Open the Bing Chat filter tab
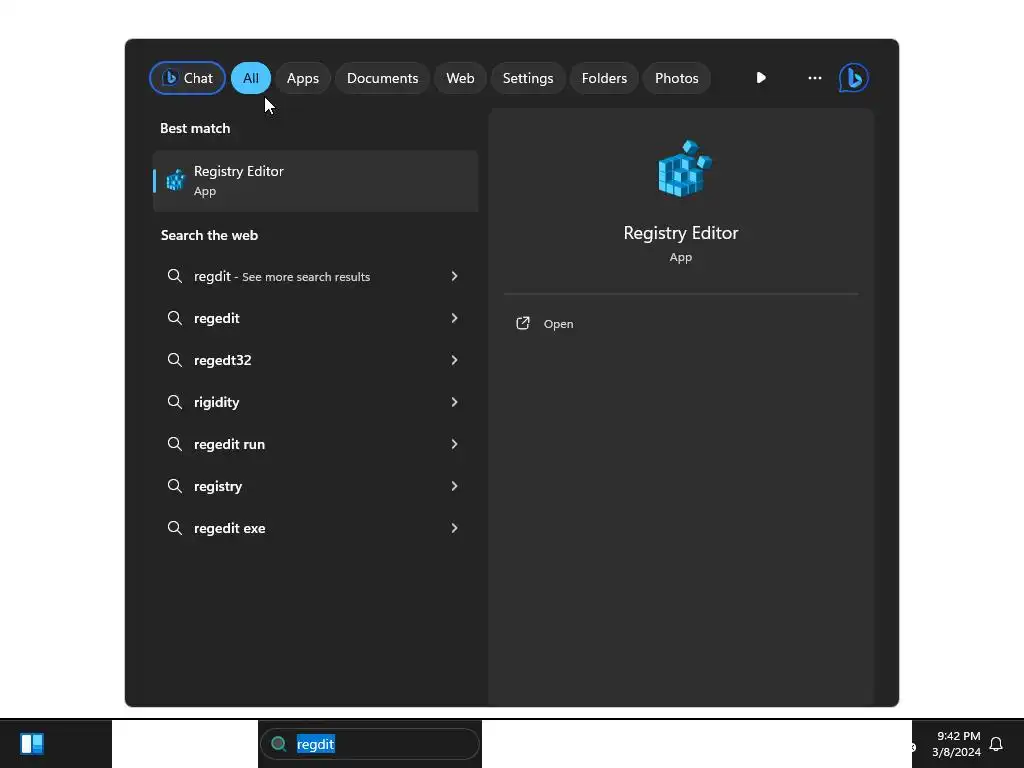The height and width of the screenshot is (768, 1024). [187, 78]
